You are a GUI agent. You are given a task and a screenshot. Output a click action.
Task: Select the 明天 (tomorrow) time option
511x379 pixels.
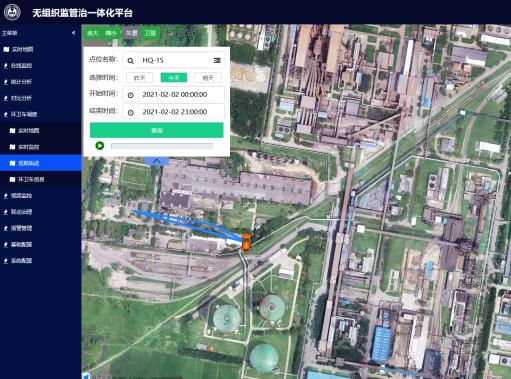pyautogui.click(x=208, y=78)
